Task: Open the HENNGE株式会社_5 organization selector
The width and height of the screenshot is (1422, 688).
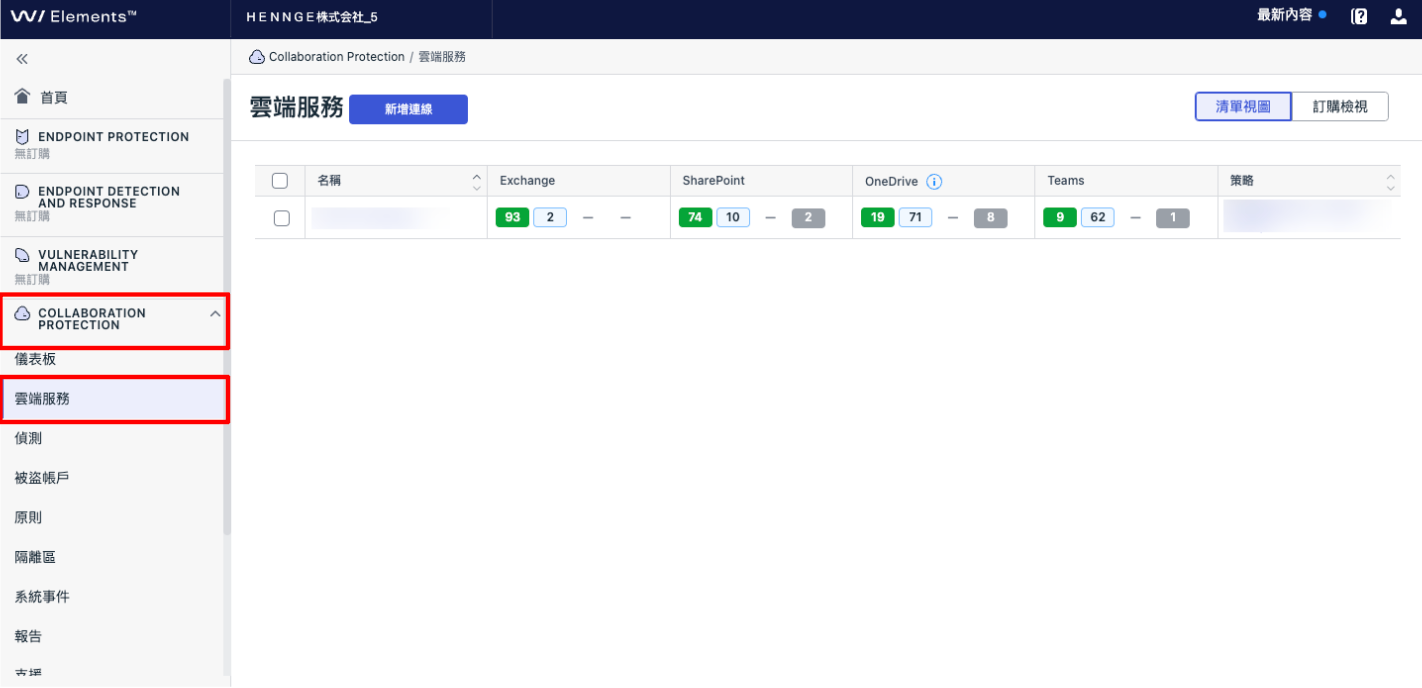Action: (312, 18)
